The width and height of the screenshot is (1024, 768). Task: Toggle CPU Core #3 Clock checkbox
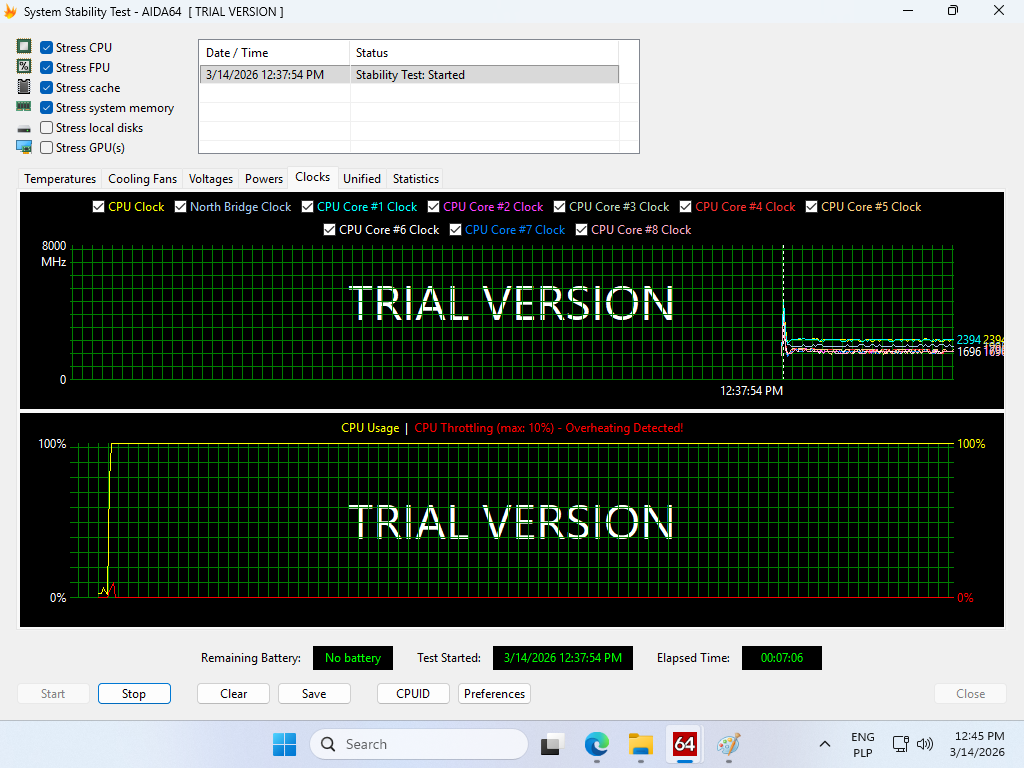tap(560, 206)
